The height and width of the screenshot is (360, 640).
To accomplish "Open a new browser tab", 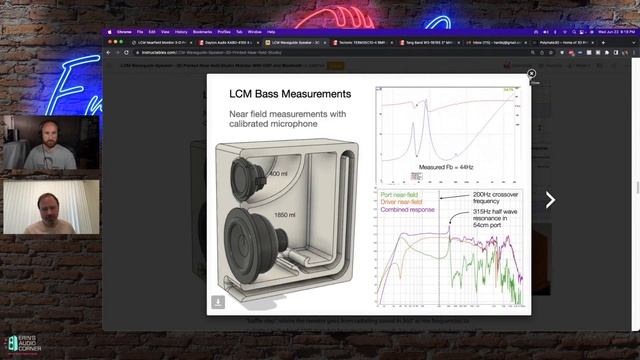I will click(603, 42).
